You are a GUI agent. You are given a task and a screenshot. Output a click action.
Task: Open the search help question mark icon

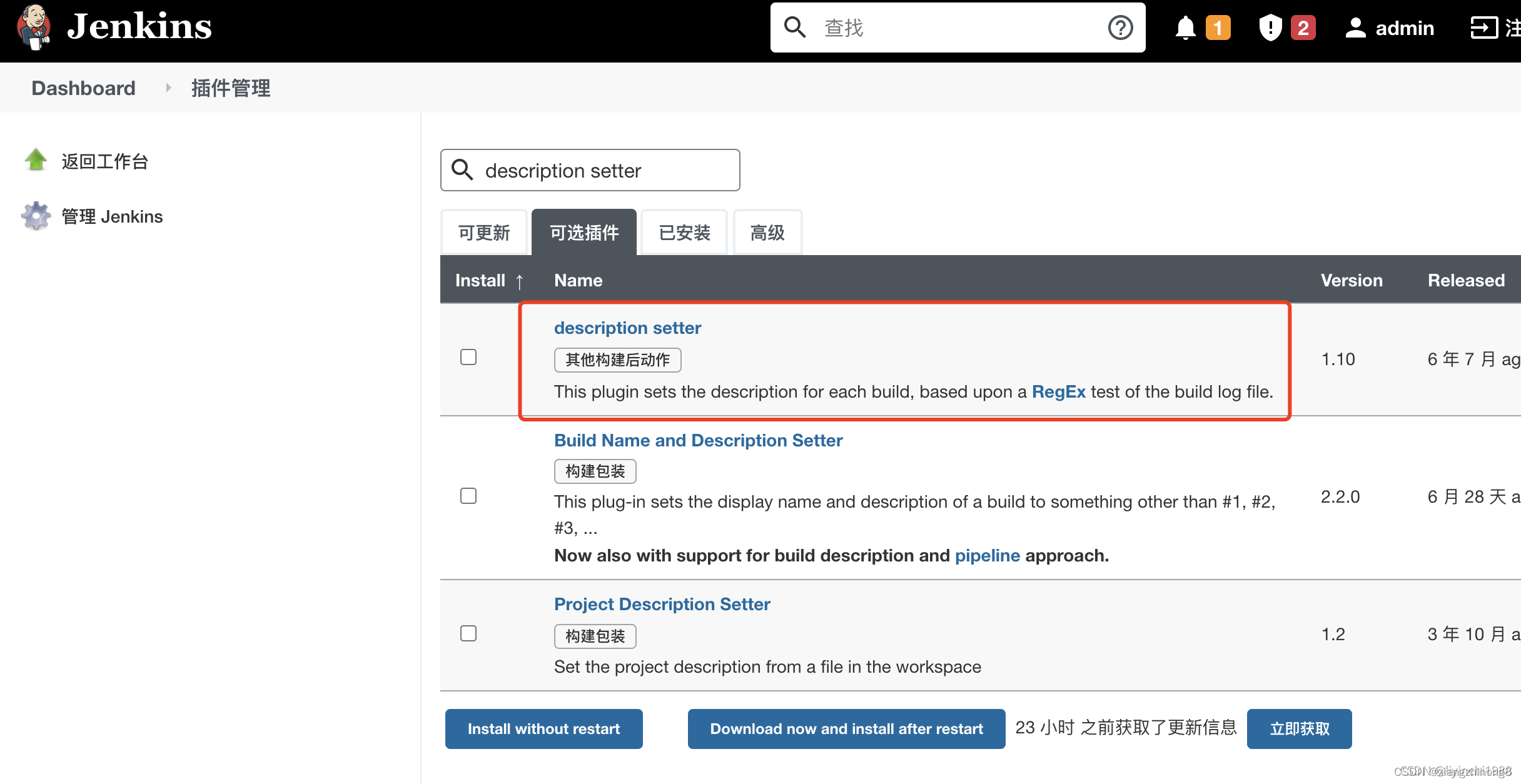(1120, 28)
